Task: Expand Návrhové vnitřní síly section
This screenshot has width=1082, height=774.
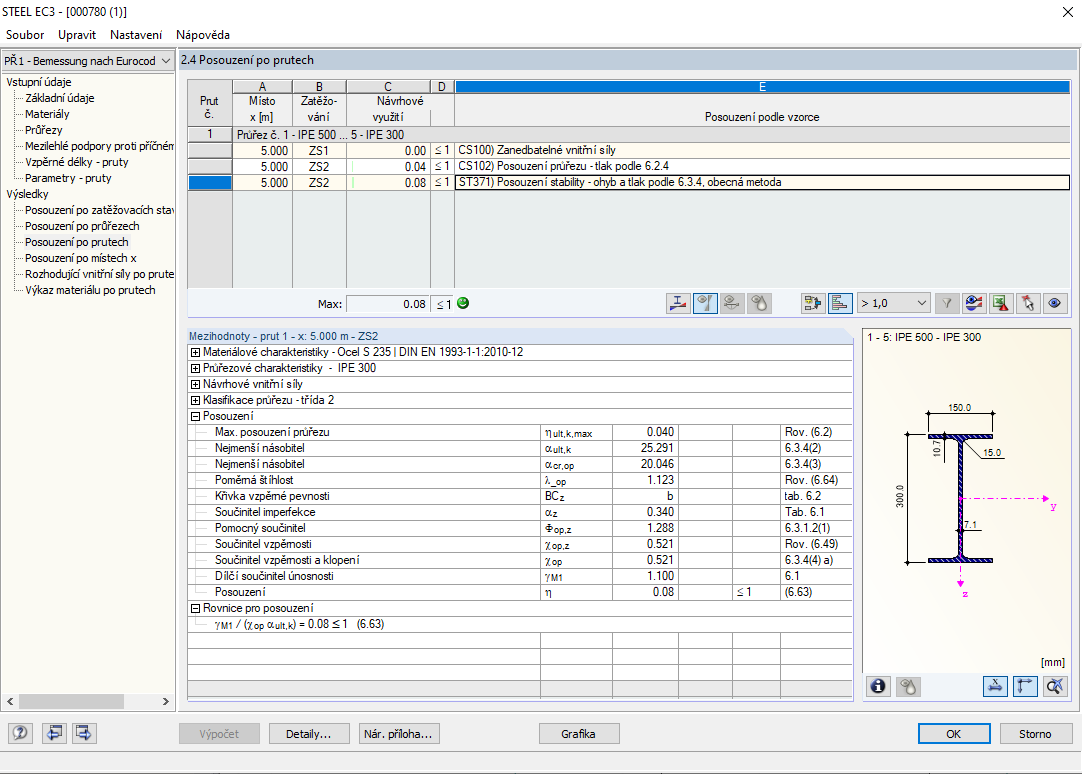Action: click(195, 384)
